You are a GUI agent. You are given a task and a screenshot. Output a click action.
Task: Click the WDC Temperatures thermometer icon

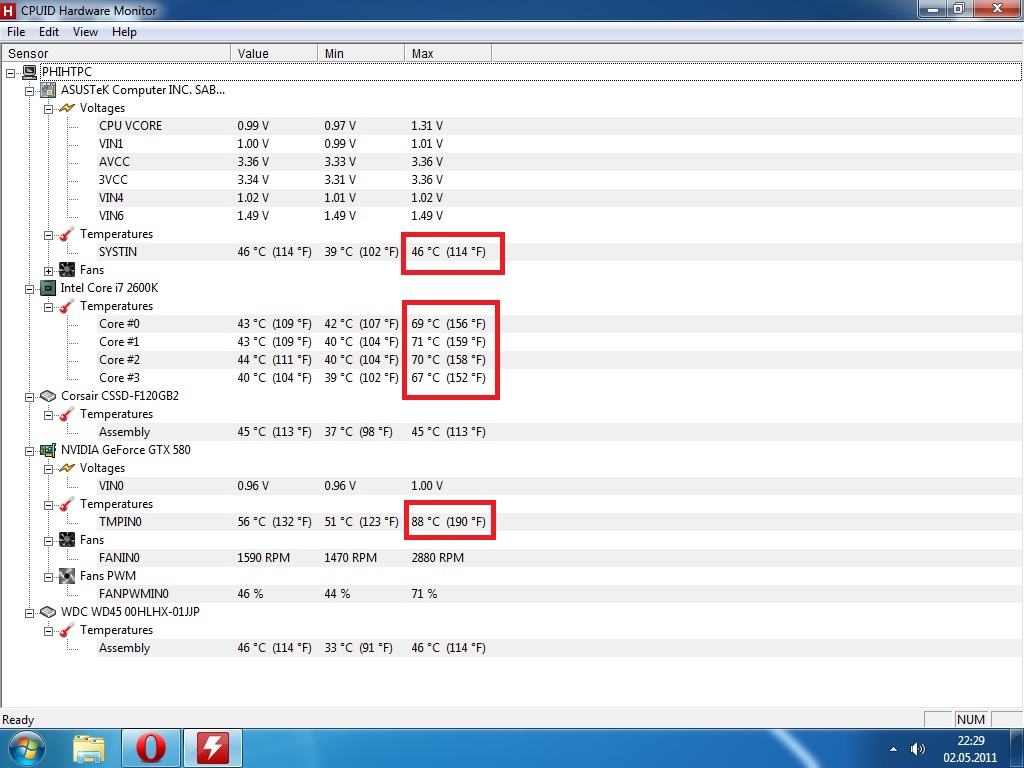pyautogui.click(x=67, y=630)
